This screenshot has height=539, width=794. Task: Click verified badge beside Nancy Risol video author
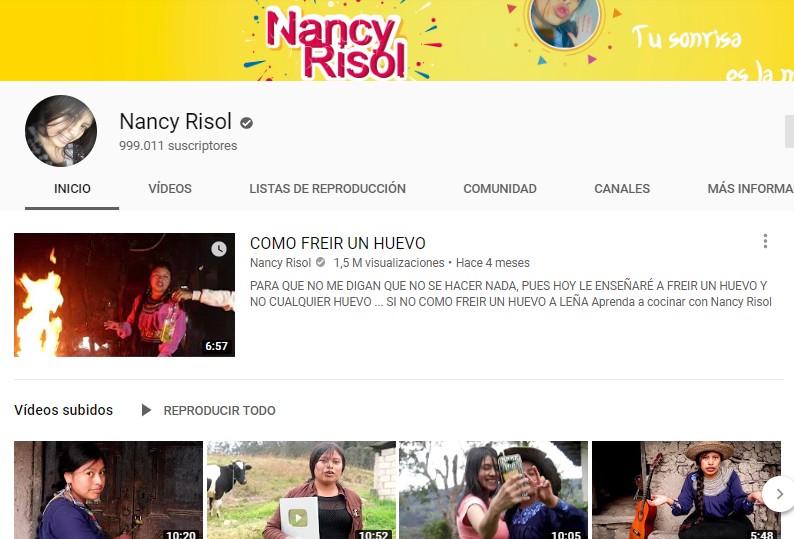[321, 262]
